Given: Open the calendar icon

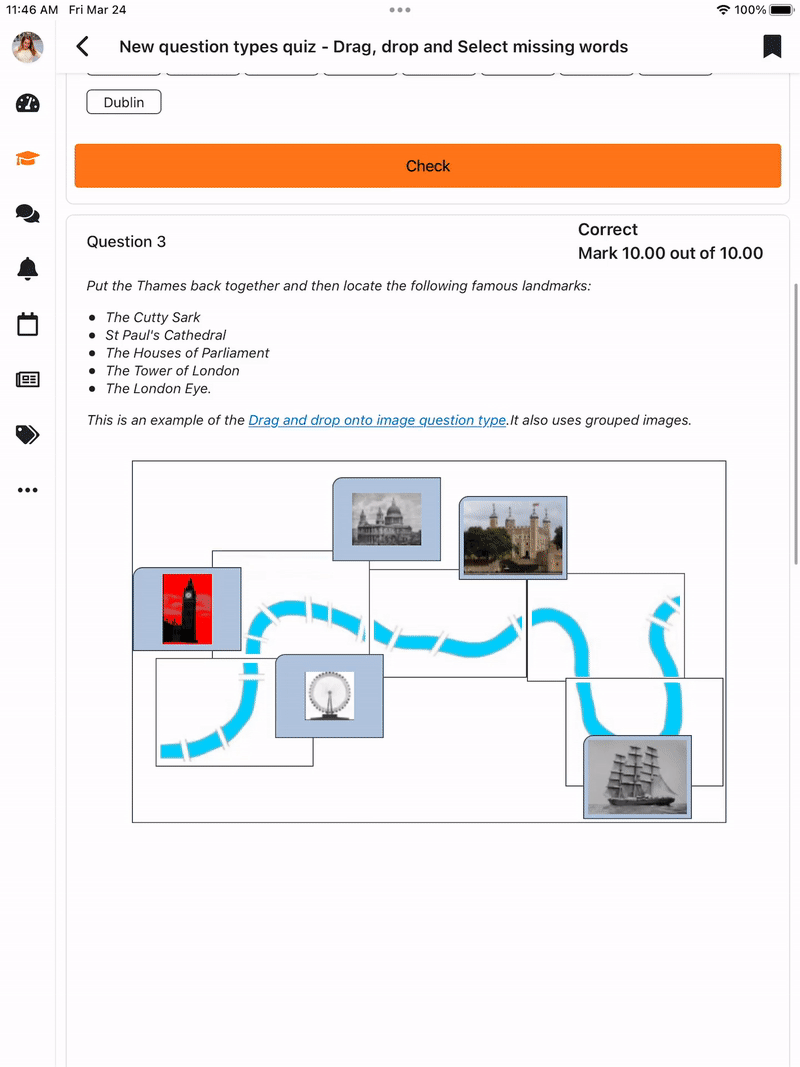Looking at the screenshot, I should pyautogui.click(x=28, y=324).
